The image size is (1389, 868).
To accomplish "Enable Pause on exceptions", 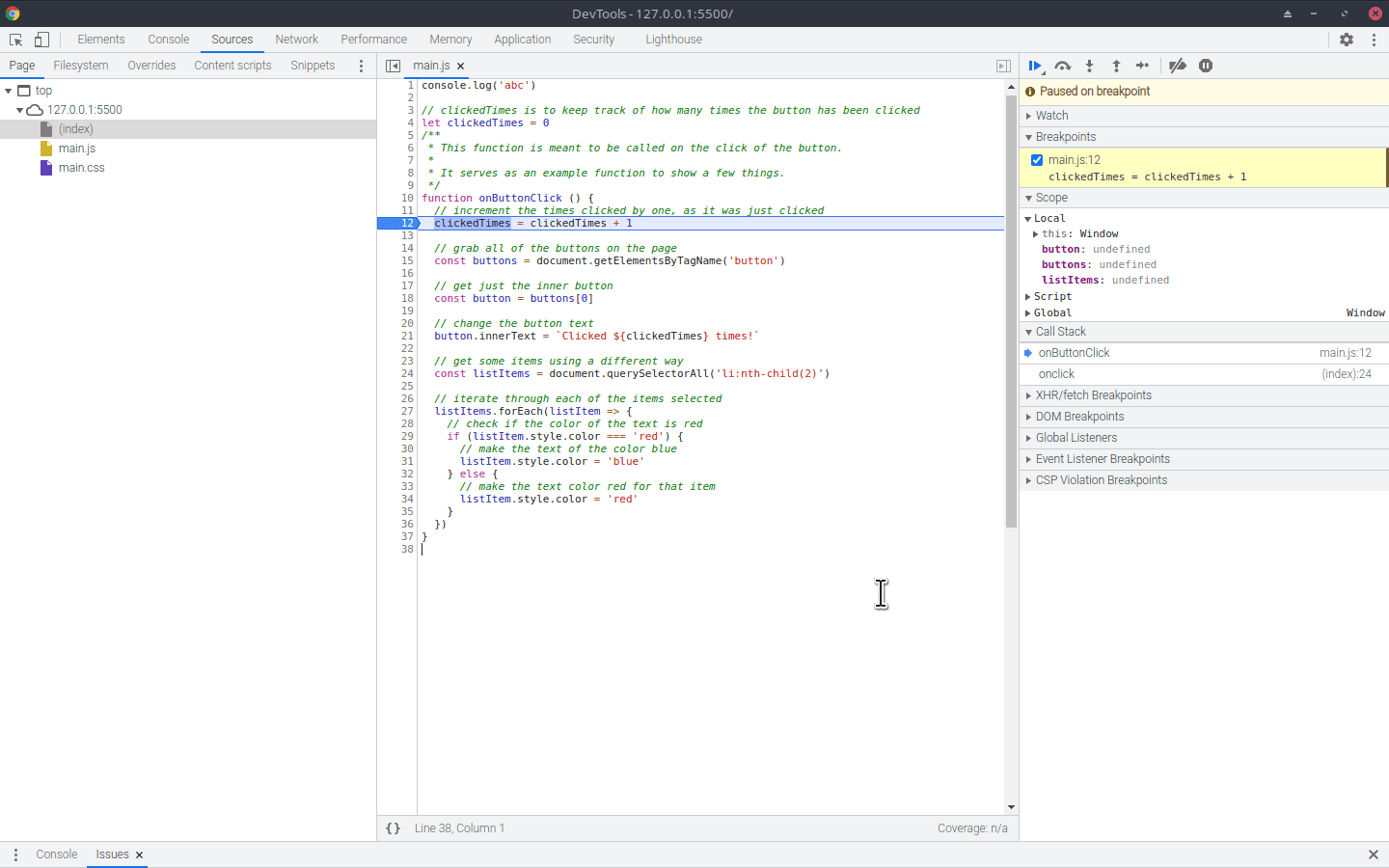I will (1206, 66).
